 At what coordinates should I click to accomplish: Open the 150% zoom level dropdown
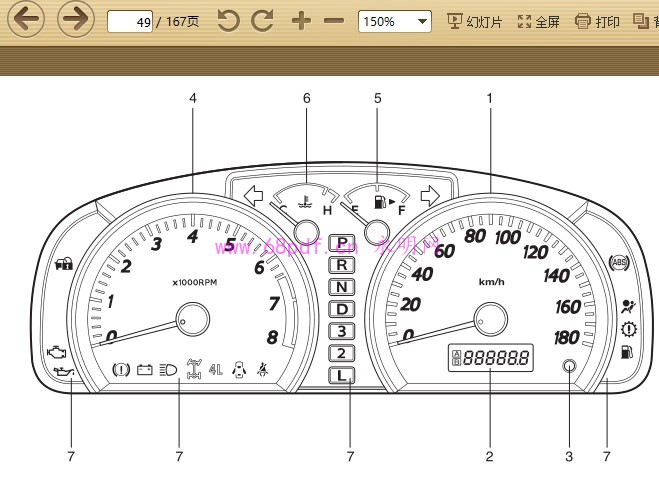pos(394,21)
